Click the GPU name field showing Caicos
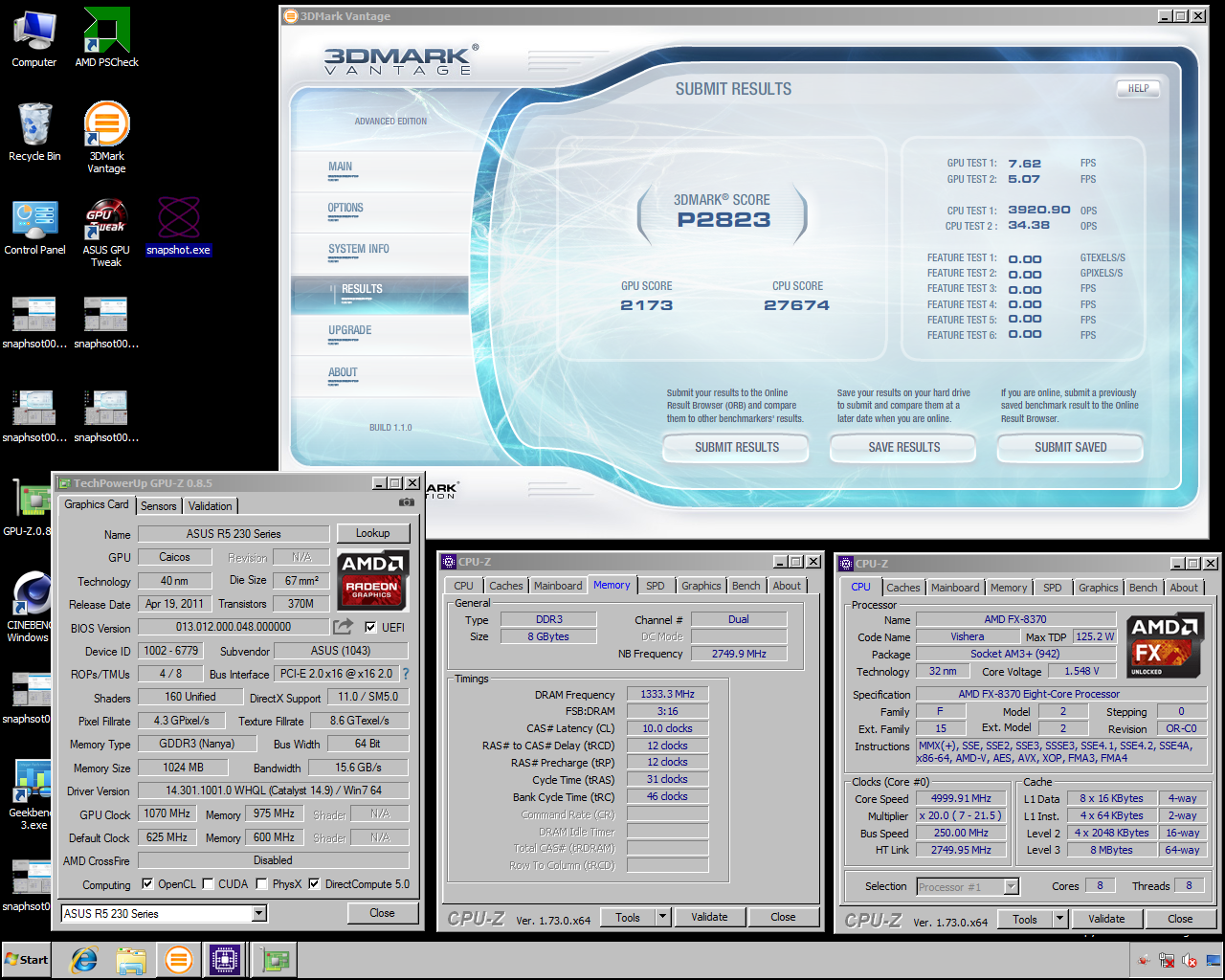Screen dimensions: 1225x980 tap(175, 557)
